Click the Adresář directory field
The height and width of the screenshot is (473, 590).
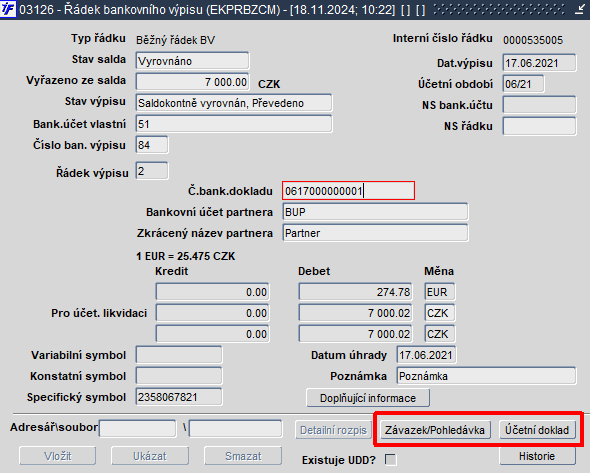click(x=138, y=429)
